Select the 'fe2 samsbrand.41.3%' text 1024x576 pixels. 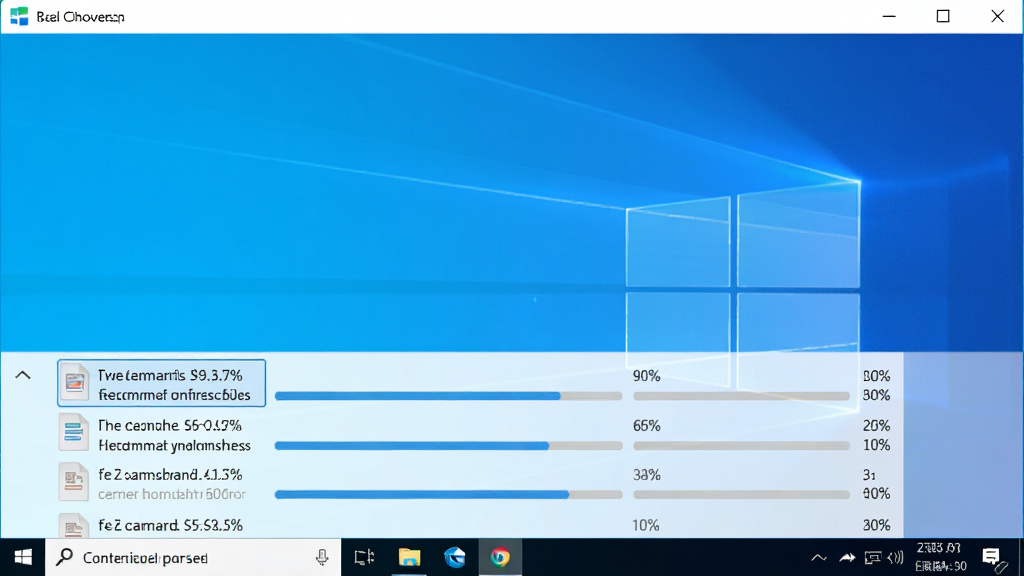pos(170,475)
